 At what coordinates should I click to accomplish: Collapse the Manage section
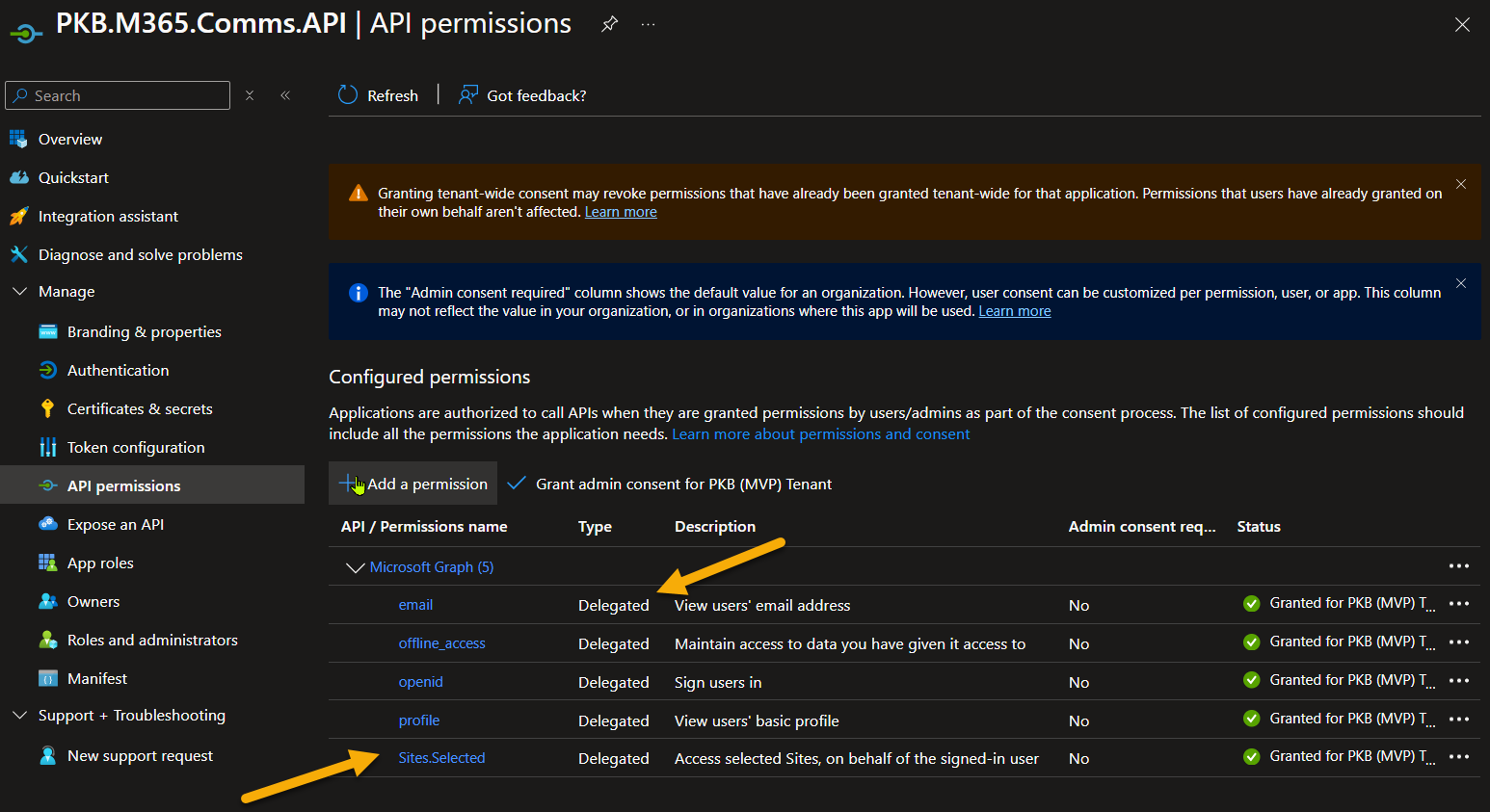21,291
